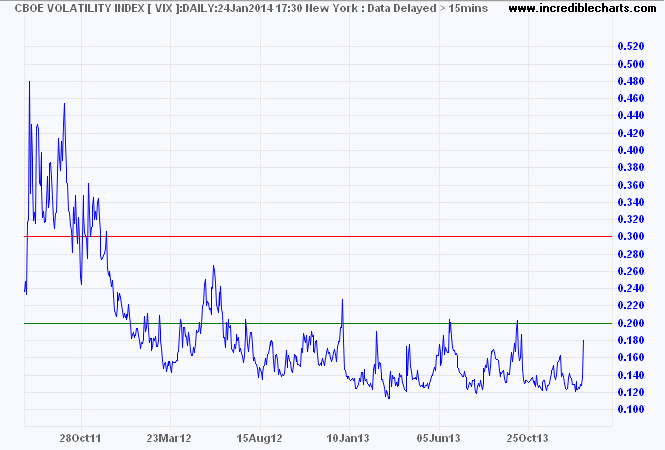This screenshot has height=450, width=665.
Task: Select the 0.200 price axis label
Action: (631, 323)
